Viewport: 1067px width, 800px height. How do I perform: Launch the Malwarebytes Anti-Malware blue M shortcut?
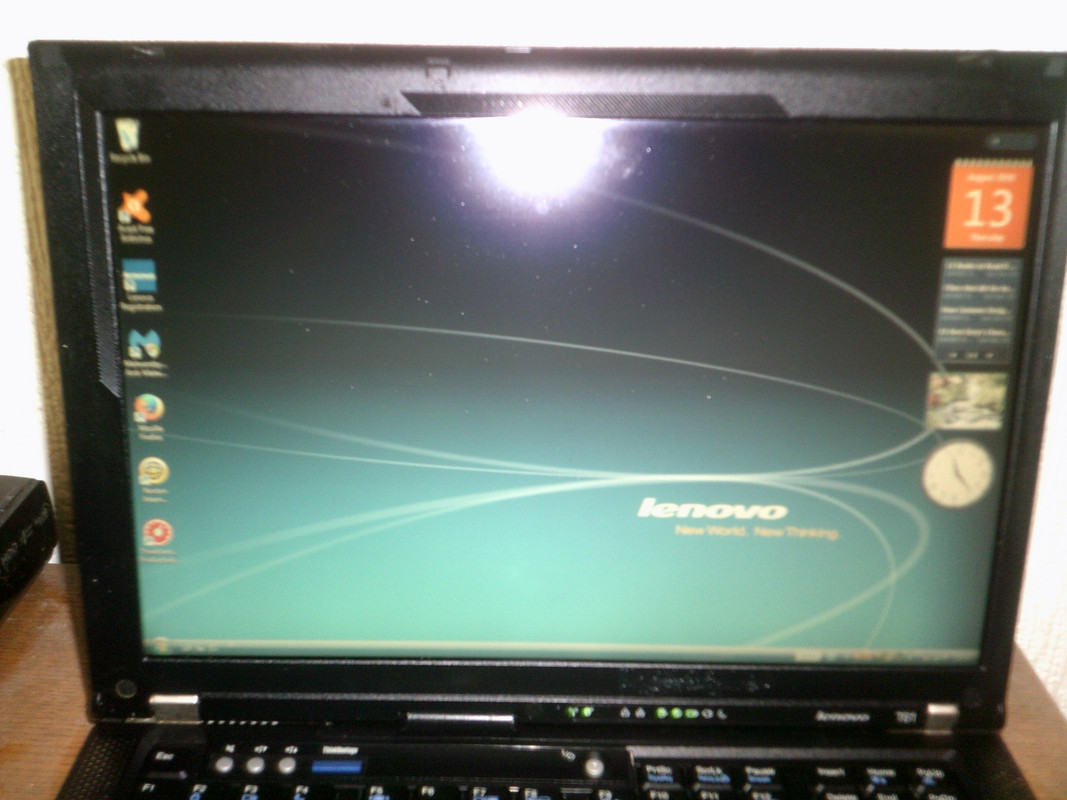(x=145, y=352)
